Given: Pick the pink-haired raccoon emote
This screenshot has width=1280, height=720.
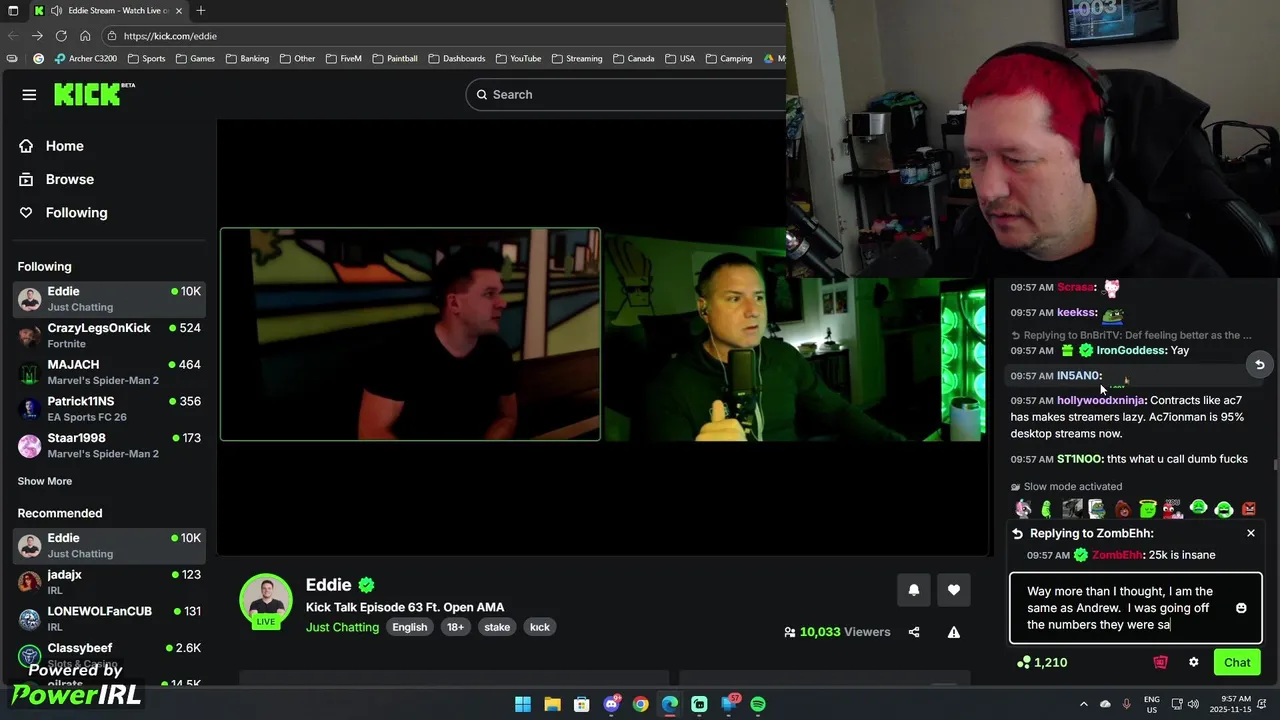Looking at the screenshot, I should click(1022, 509).
